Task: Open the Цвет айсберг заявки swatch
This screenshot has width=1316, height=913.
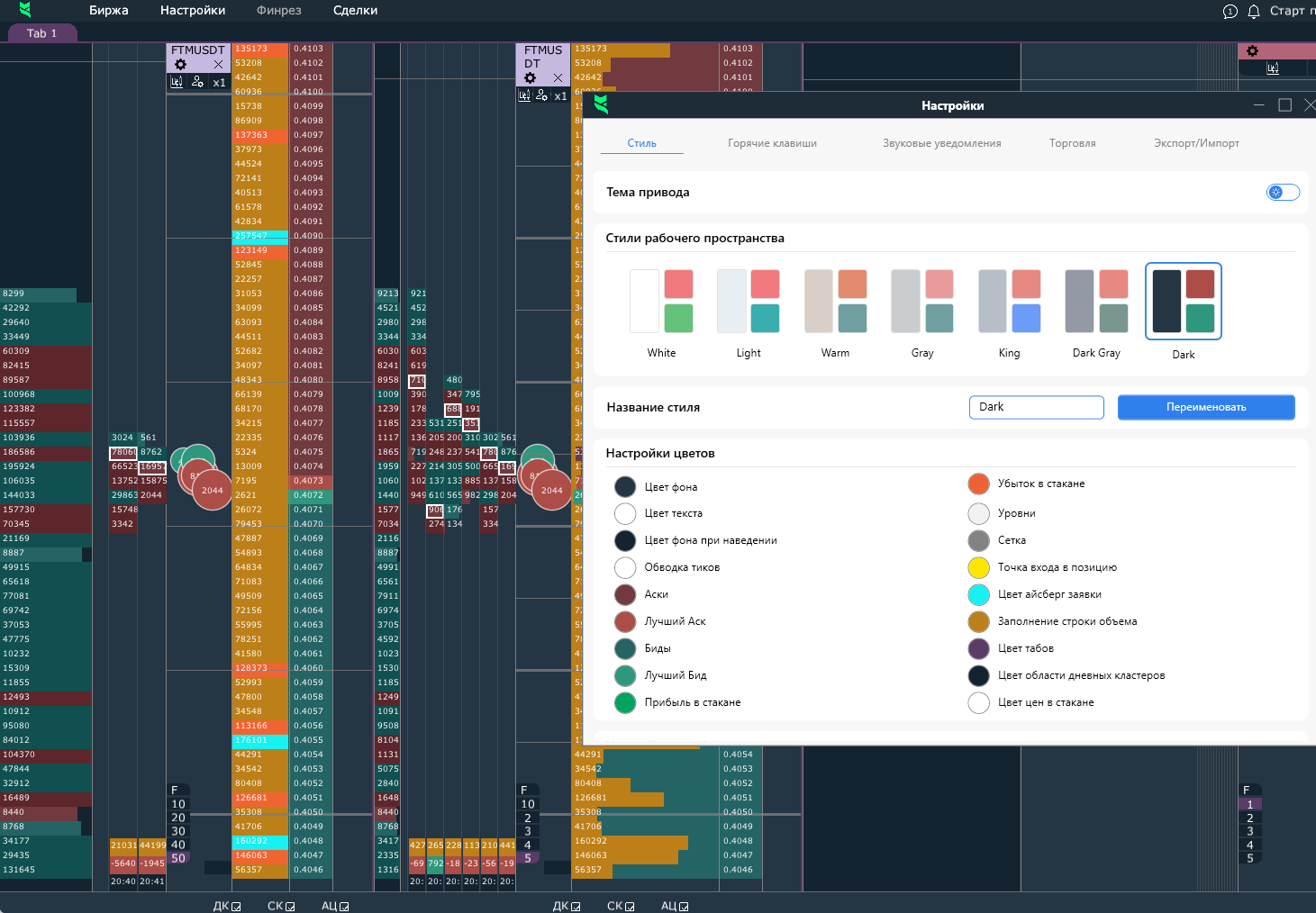Action: [979, 594]
